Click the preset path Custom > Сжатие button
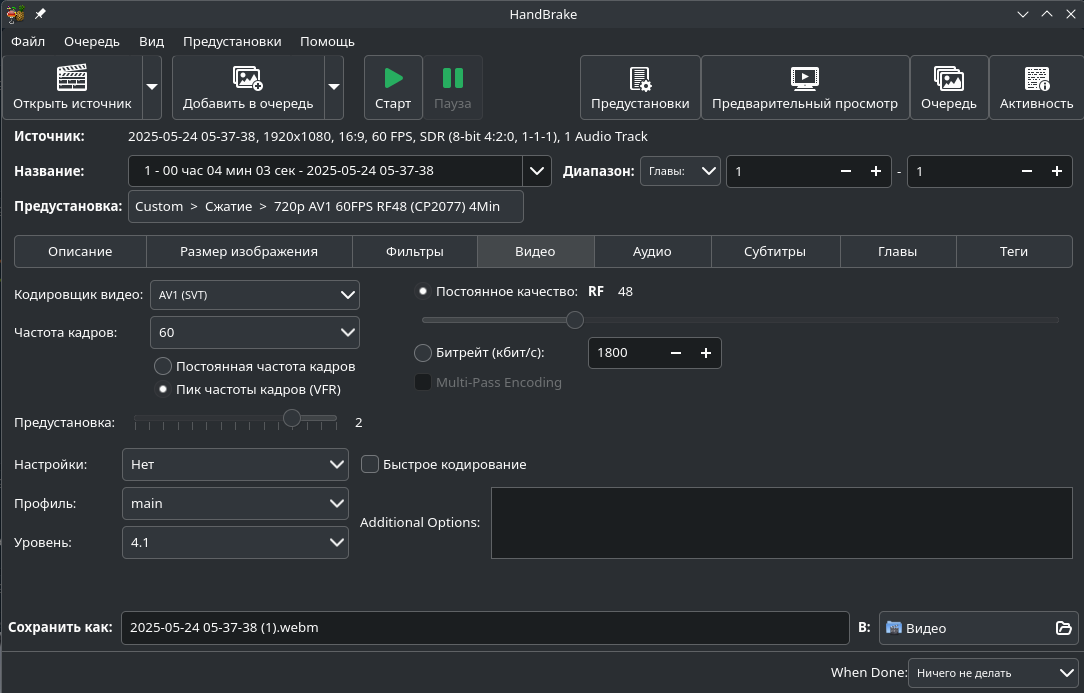Viewport: 1084px width, 693px height. (326, 206)
